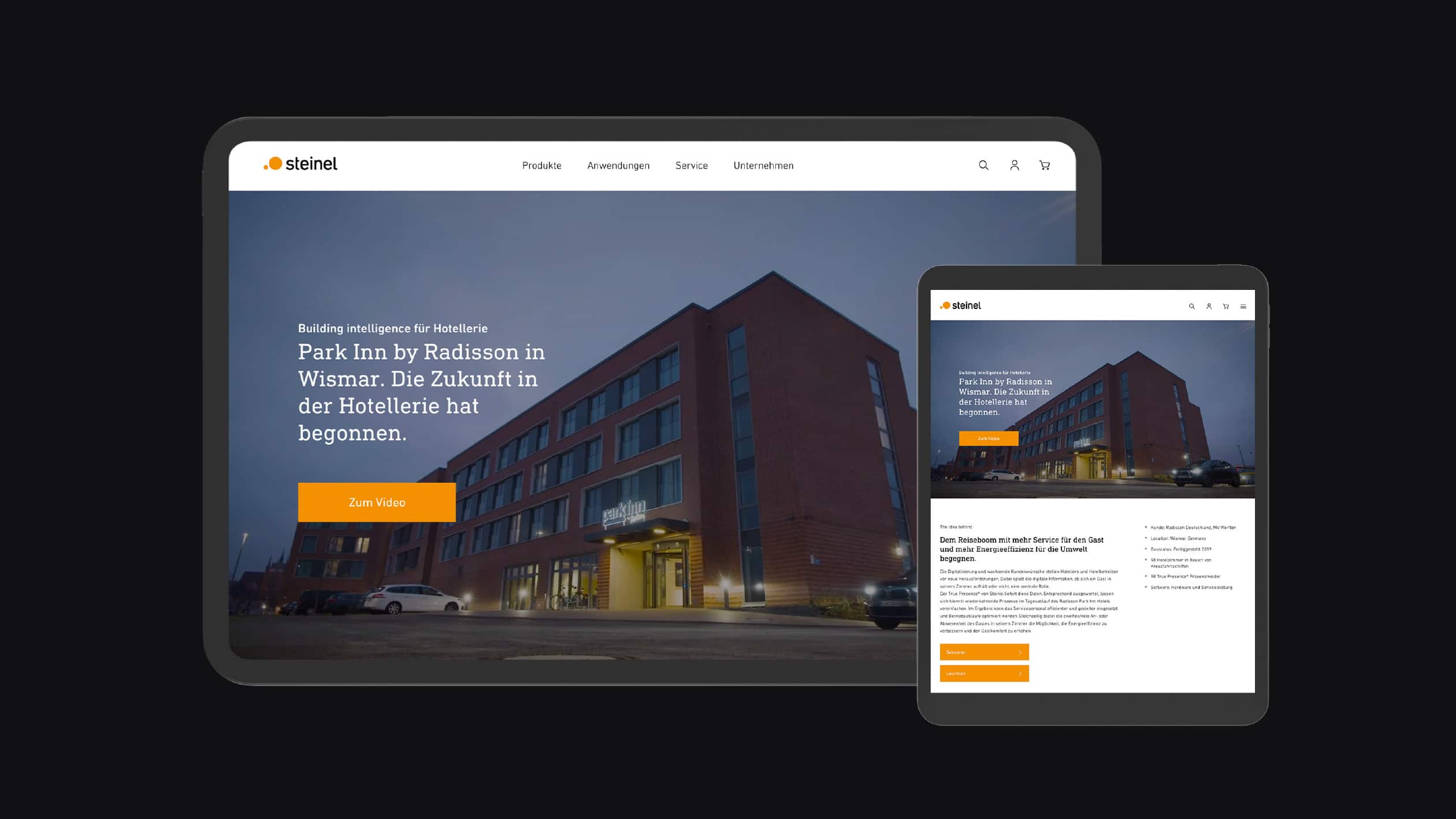
Task: Expand the Service navigation dropdown
Action: [x=691, y=165]
